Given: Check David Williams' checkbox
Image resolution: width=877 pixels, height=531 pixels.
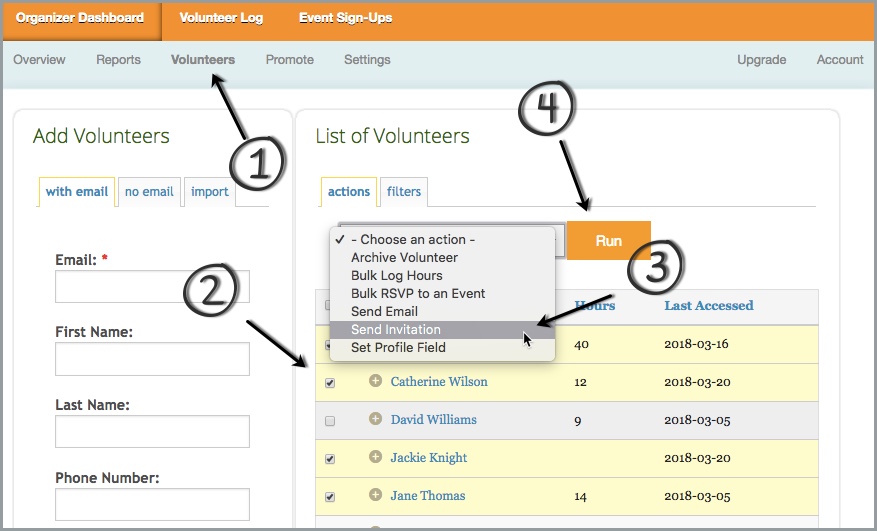Looking at the screenshot, I should coord(330,421).
